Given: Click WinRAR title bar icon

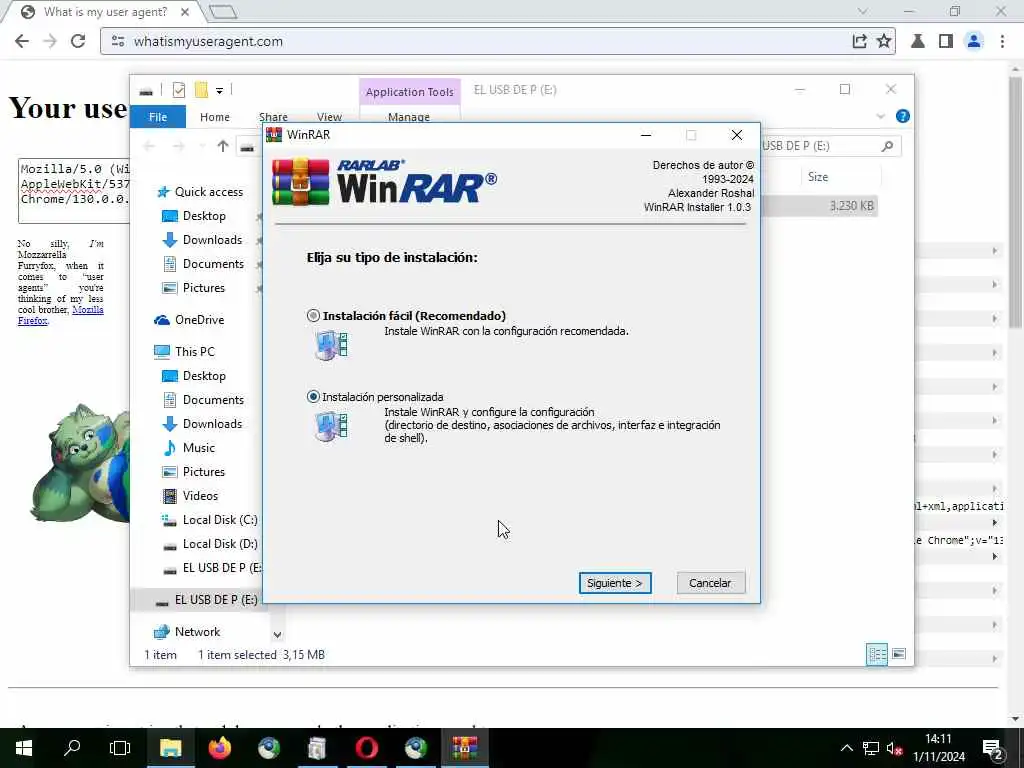Looking at the screenshot, I should [274, 135].
